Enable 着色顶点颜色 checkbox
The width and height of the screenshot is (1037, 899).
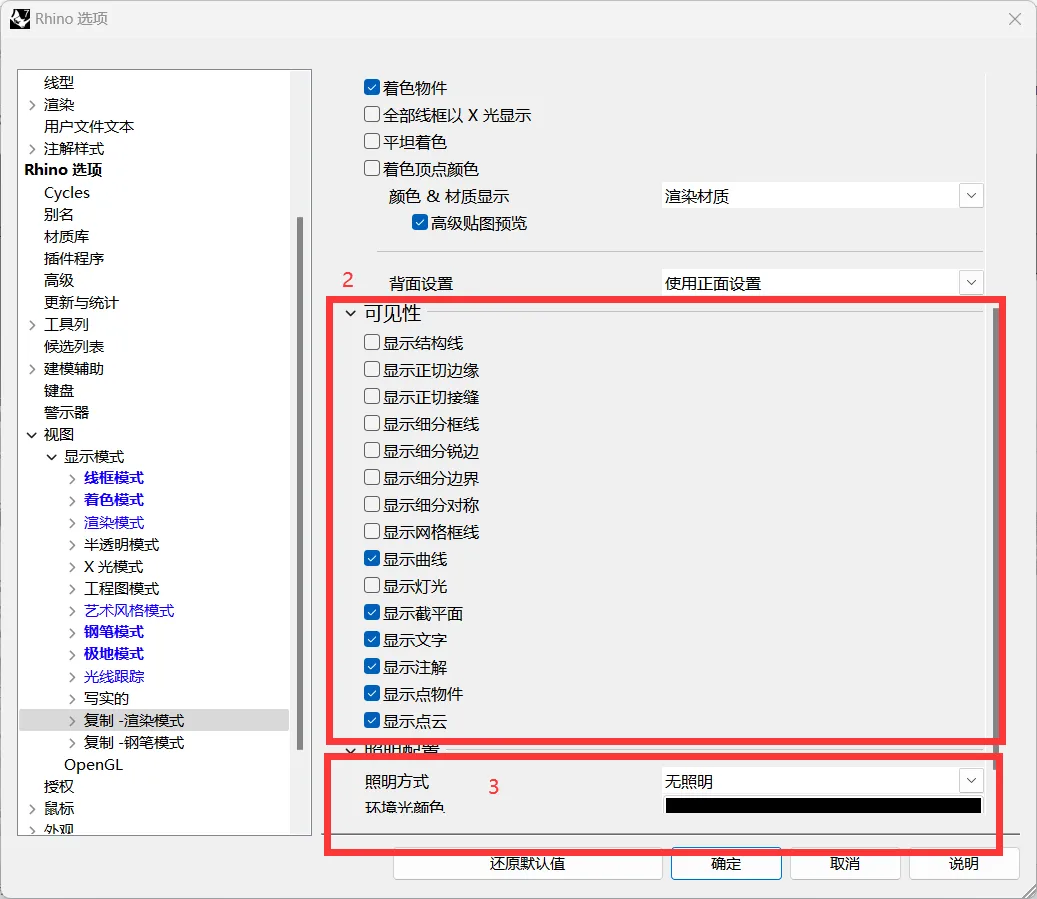tap(372, 169)
